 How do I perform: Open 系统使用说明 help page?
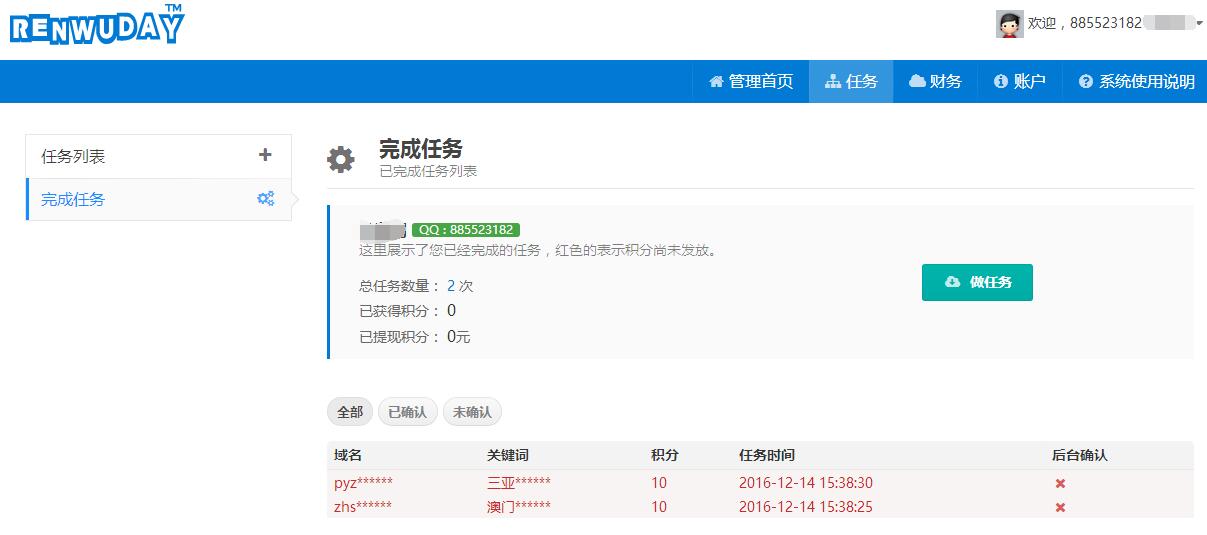[x=1136, y=82]
